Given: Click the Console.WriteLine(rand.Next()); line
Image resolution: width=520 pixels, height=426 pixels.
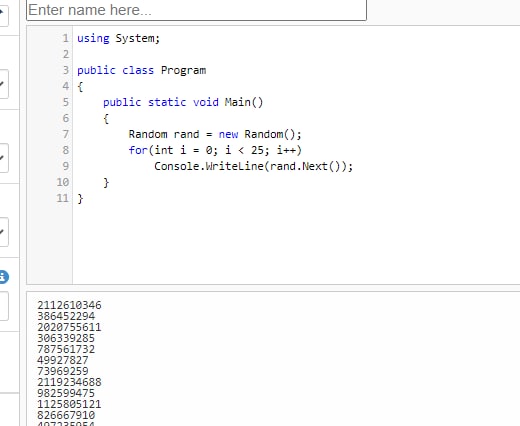Looking at the screenshot, I should point(253,166).
